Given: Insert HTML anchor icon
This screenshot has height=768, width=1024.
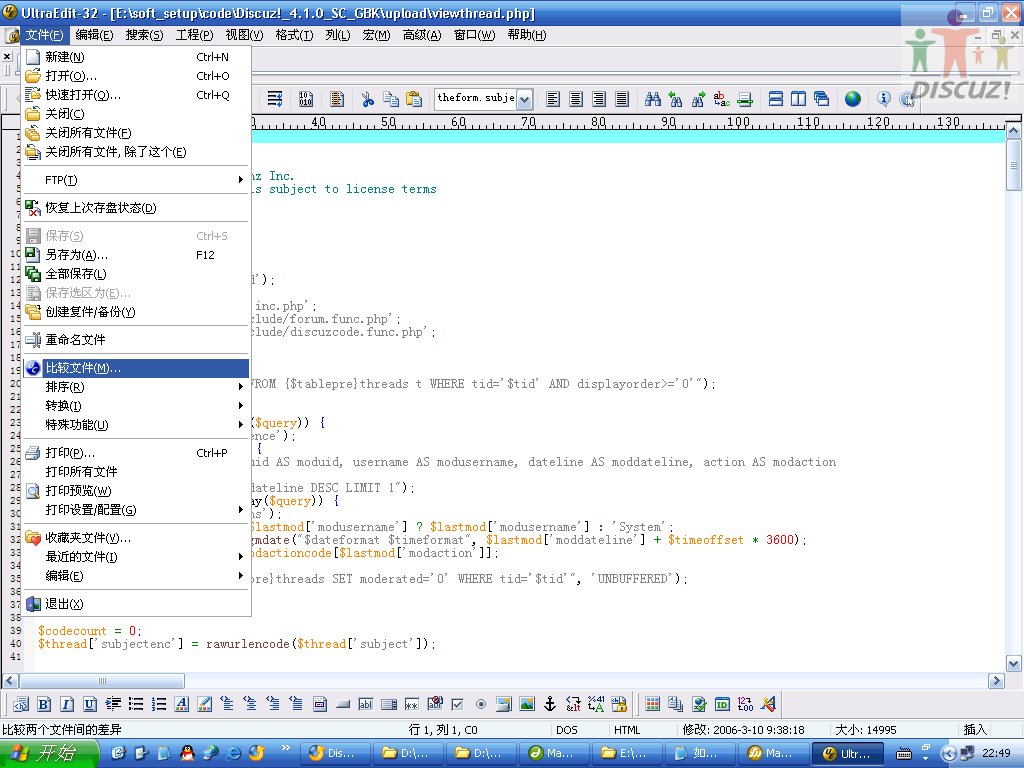Looking at the screenshot, I should tap(550, 704).
